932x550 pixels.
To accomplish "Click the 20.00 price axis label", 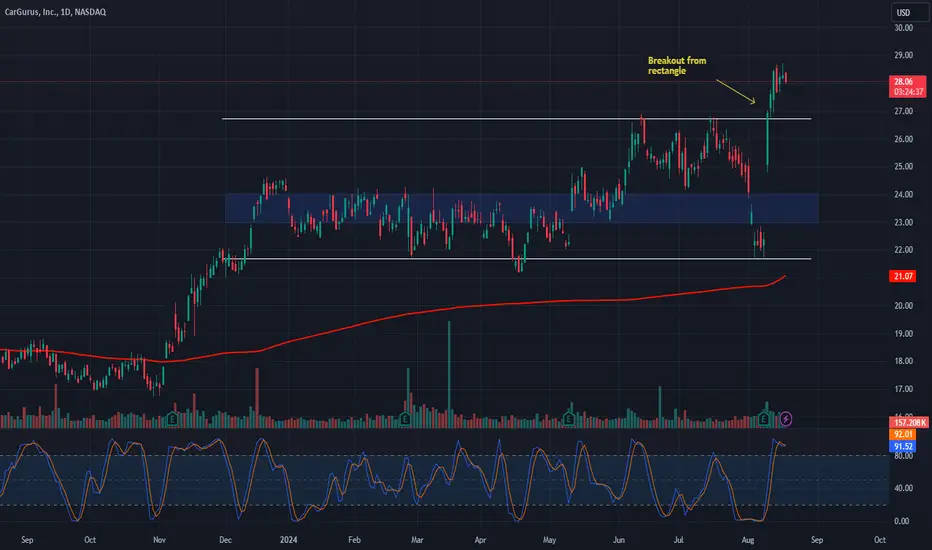I will 903,306.
